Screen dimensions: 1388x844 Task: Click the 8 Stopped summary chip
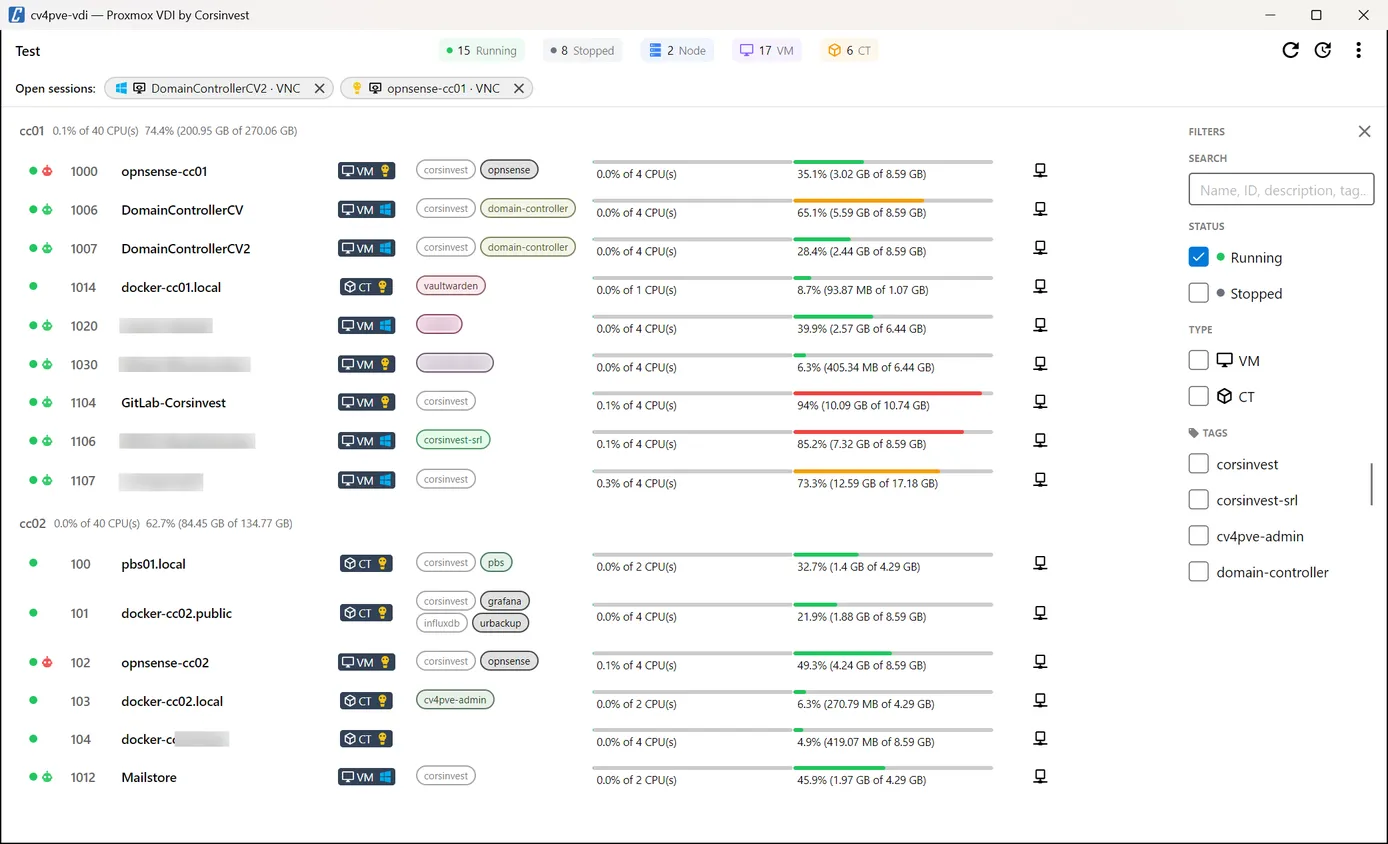point(583,50)
